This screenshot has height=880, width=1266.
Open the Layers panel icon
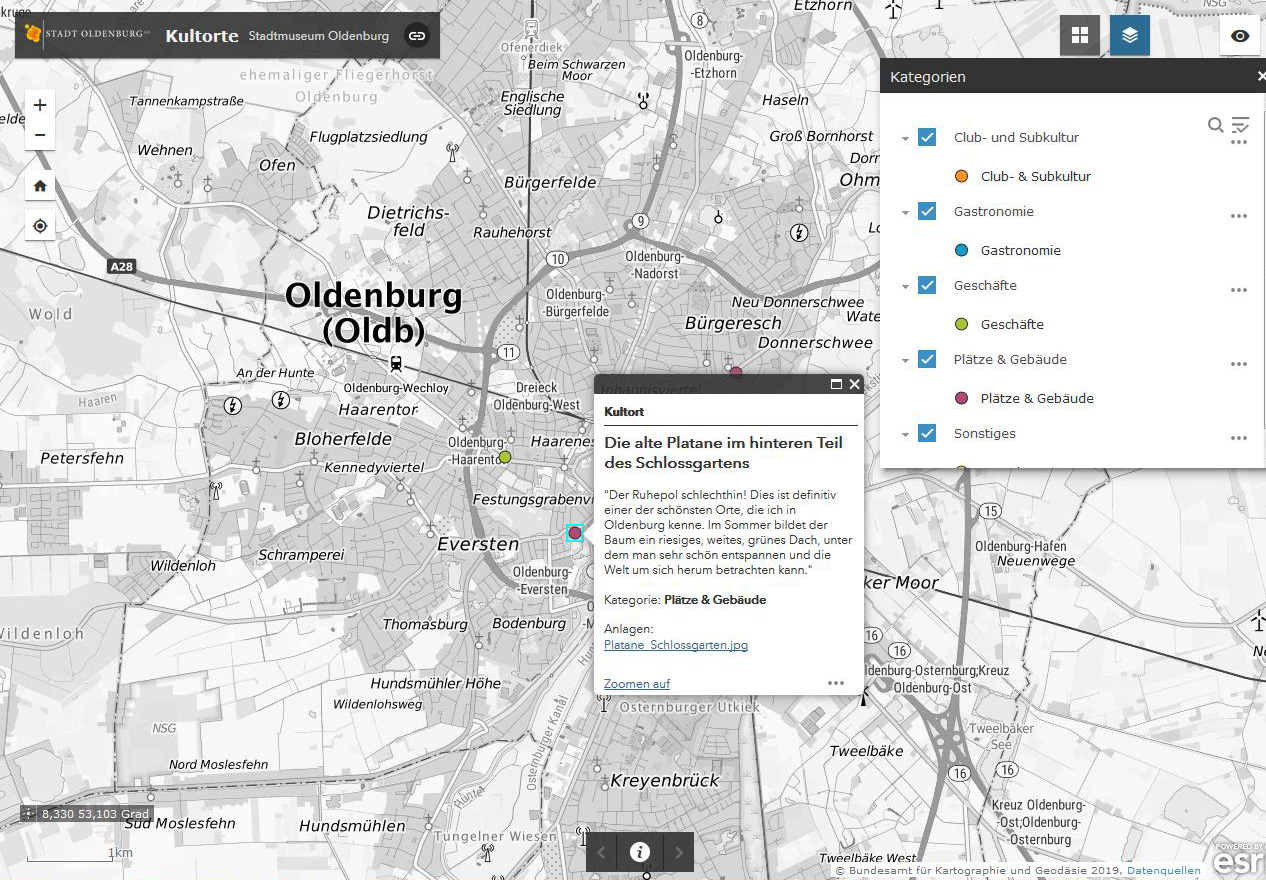click(x=1129, y=35)
